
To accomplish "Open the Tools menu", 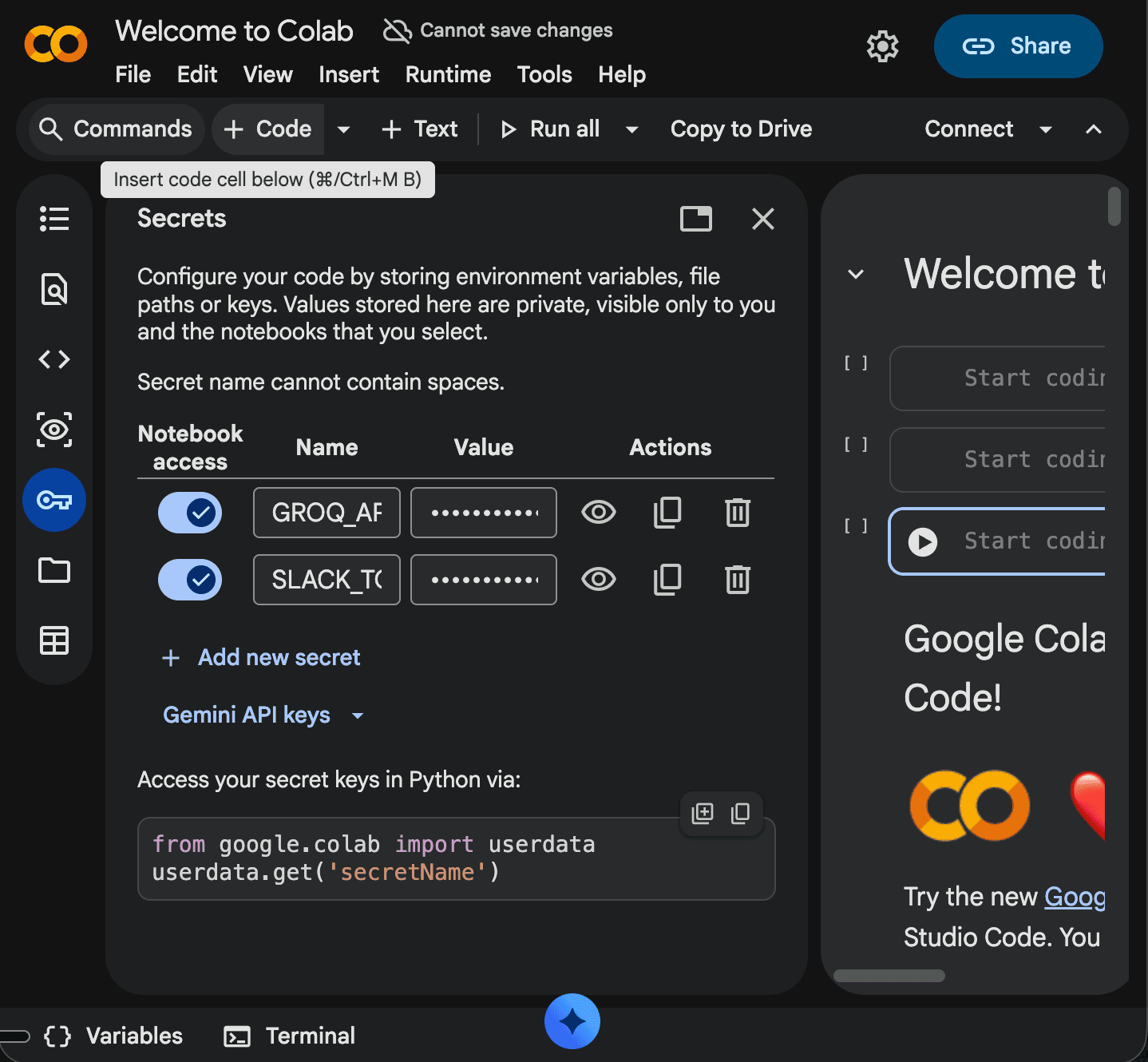I will [544, 75].
